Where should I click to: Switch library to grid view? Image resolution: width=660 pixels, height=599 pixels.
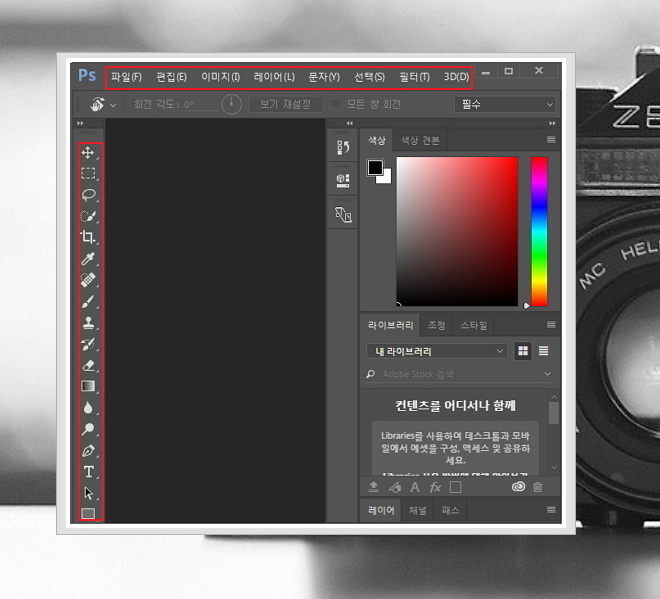pos(523,351)
